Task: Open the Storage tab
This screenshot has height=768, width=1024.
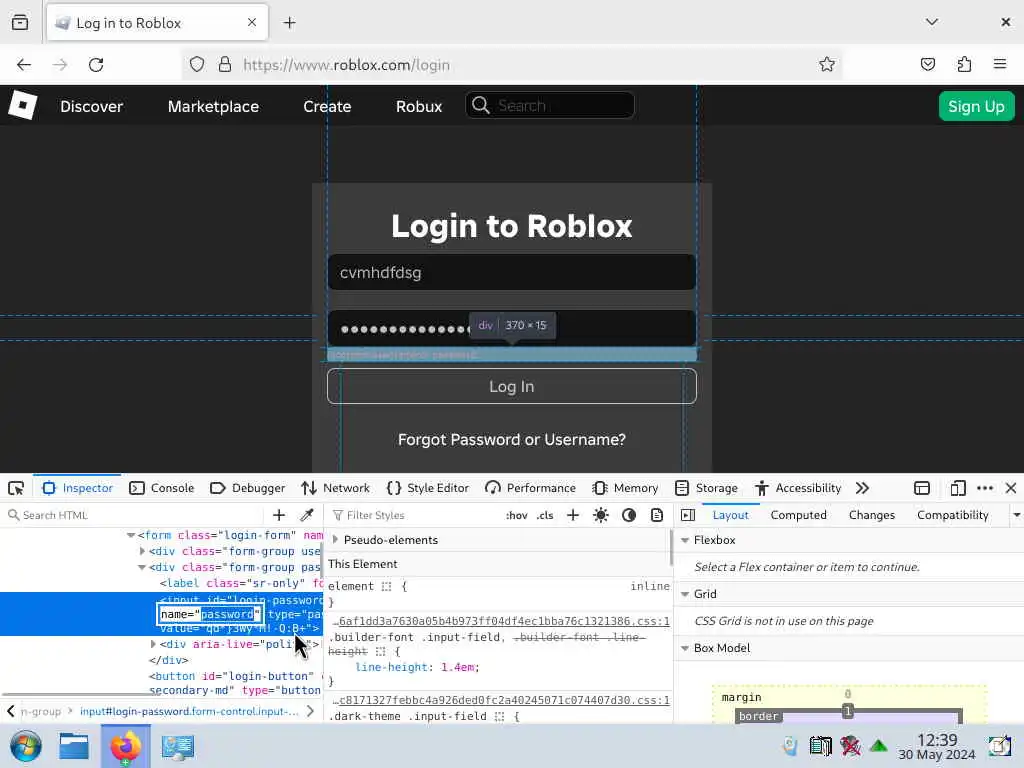Action: point(706,488)
